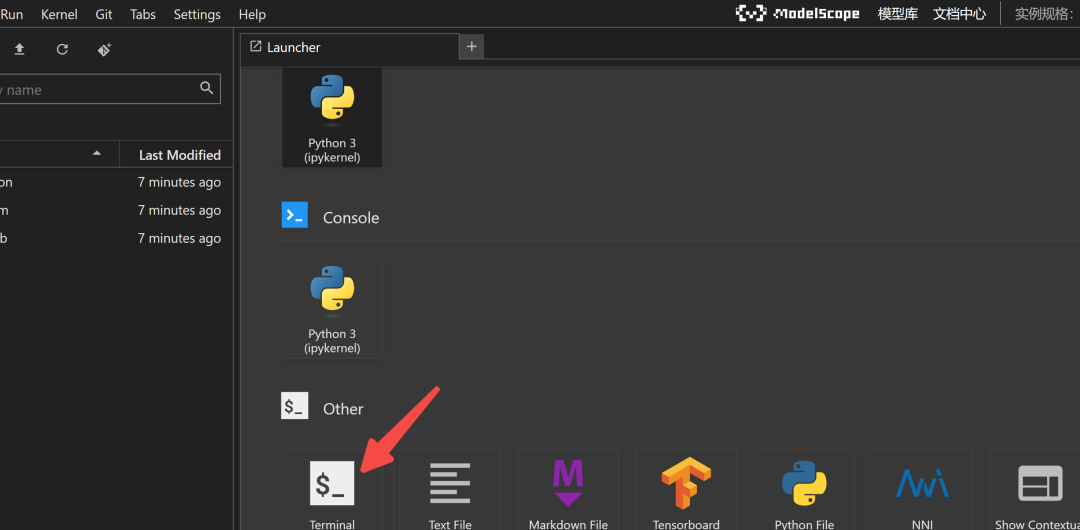Open the Settings menu

pyautogui.click(x=197, y=14)
